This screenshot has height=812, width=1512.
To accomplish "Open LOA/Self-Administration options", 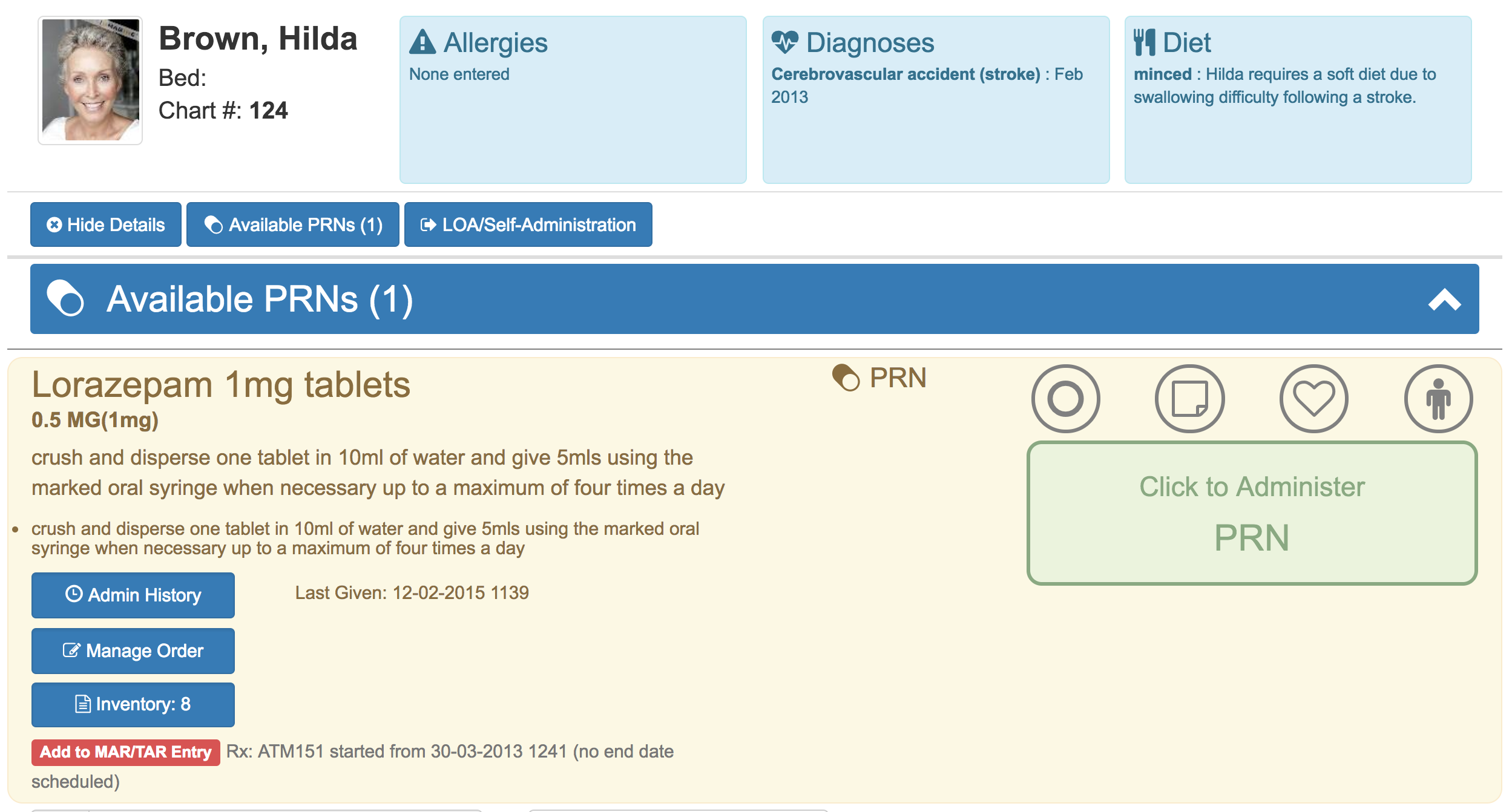I will coord(528,224).
